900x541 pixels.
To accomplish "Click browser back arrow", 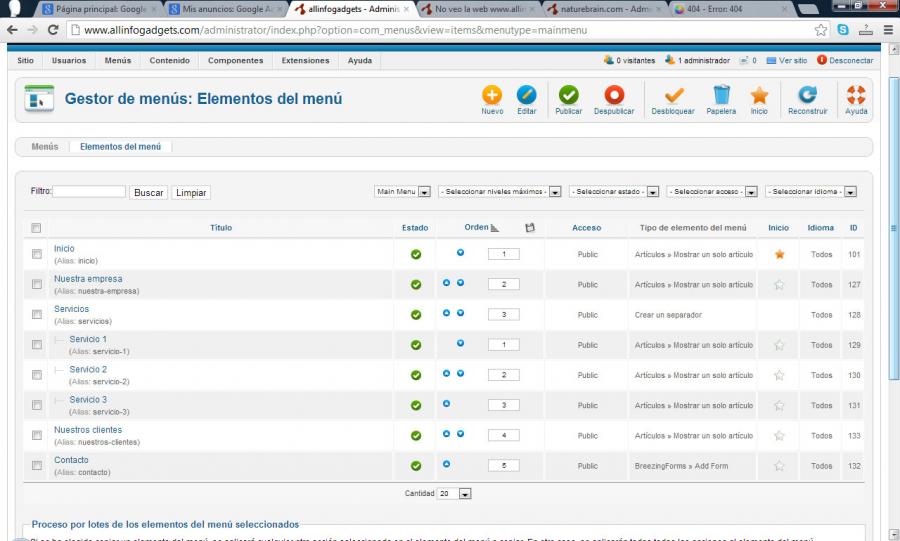I will click(12, 30).
